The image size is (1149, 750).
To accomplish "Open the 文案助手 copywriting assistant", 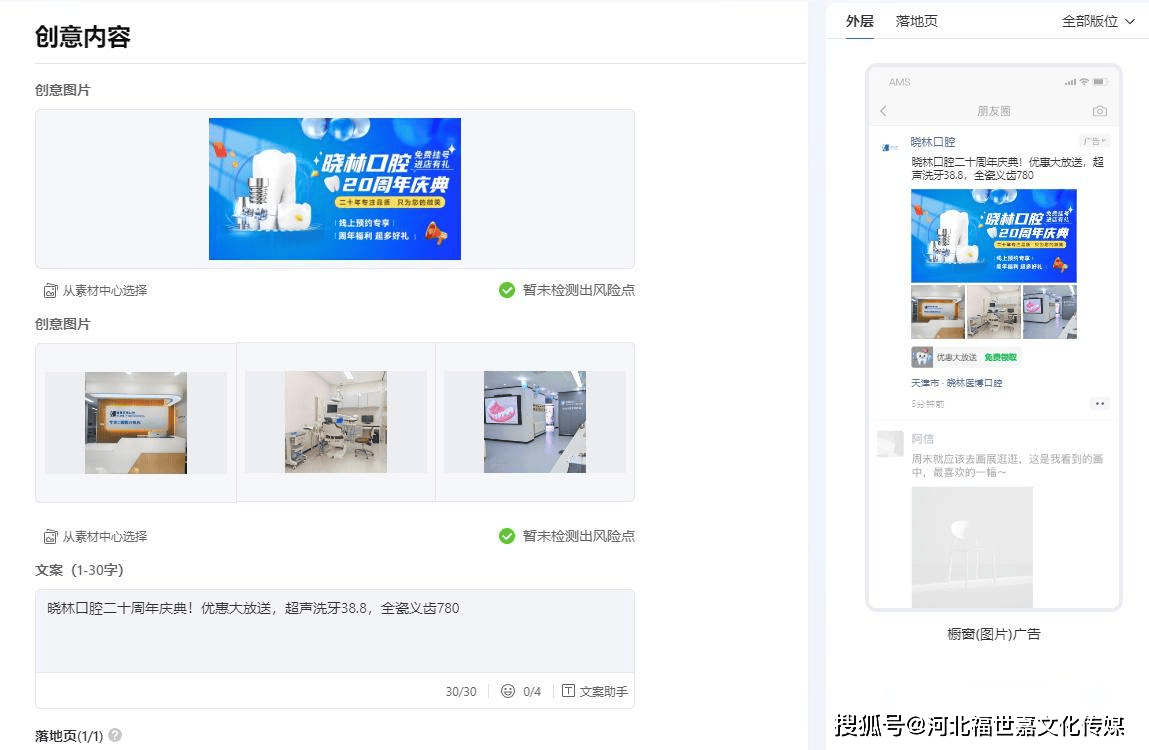I will coord(595,691).
